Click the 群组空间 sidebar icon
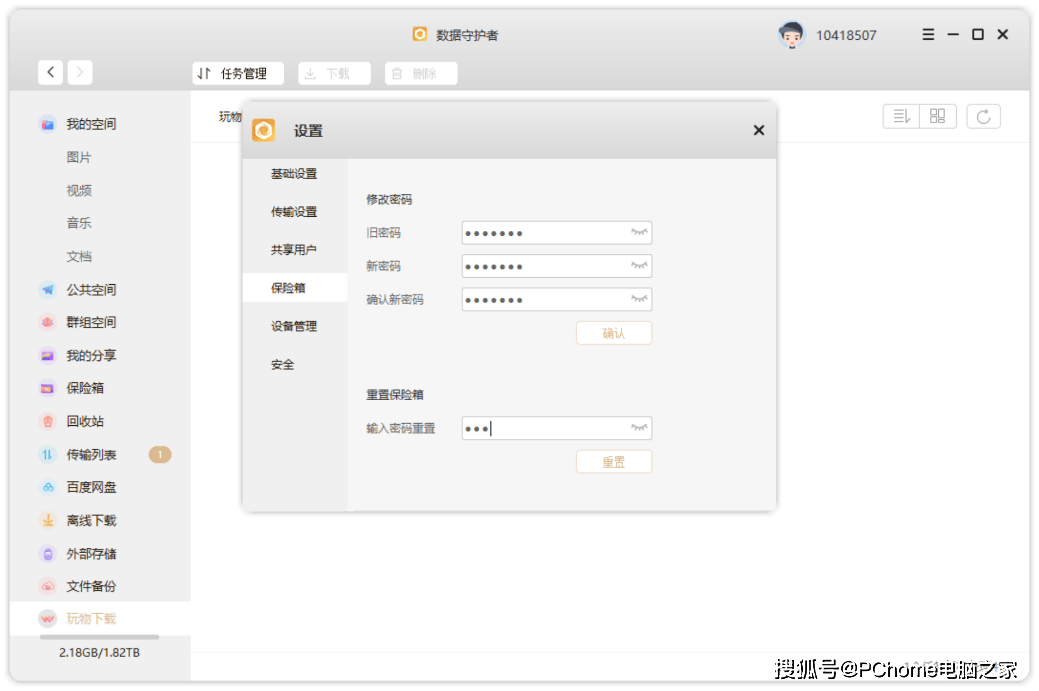Viewport: 1039px width, 691px height. click(x=47, y=323)
